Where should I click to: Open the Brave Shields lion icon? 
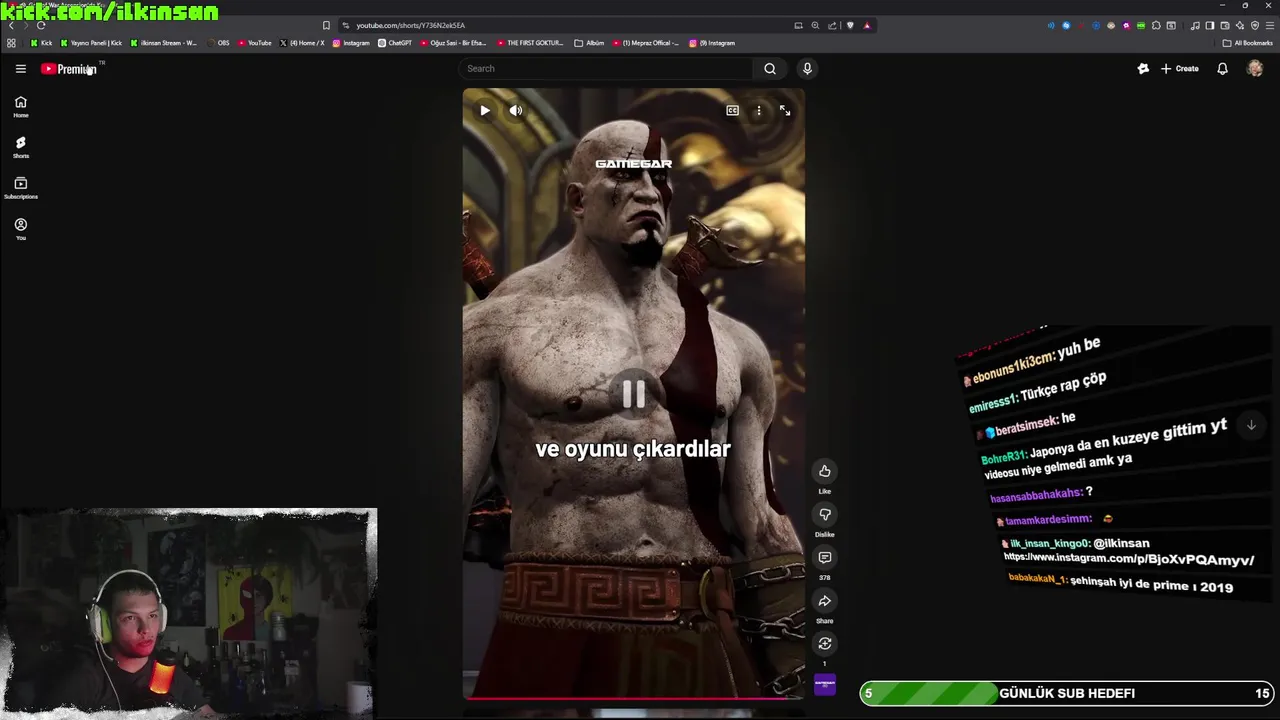coord(850,25)
